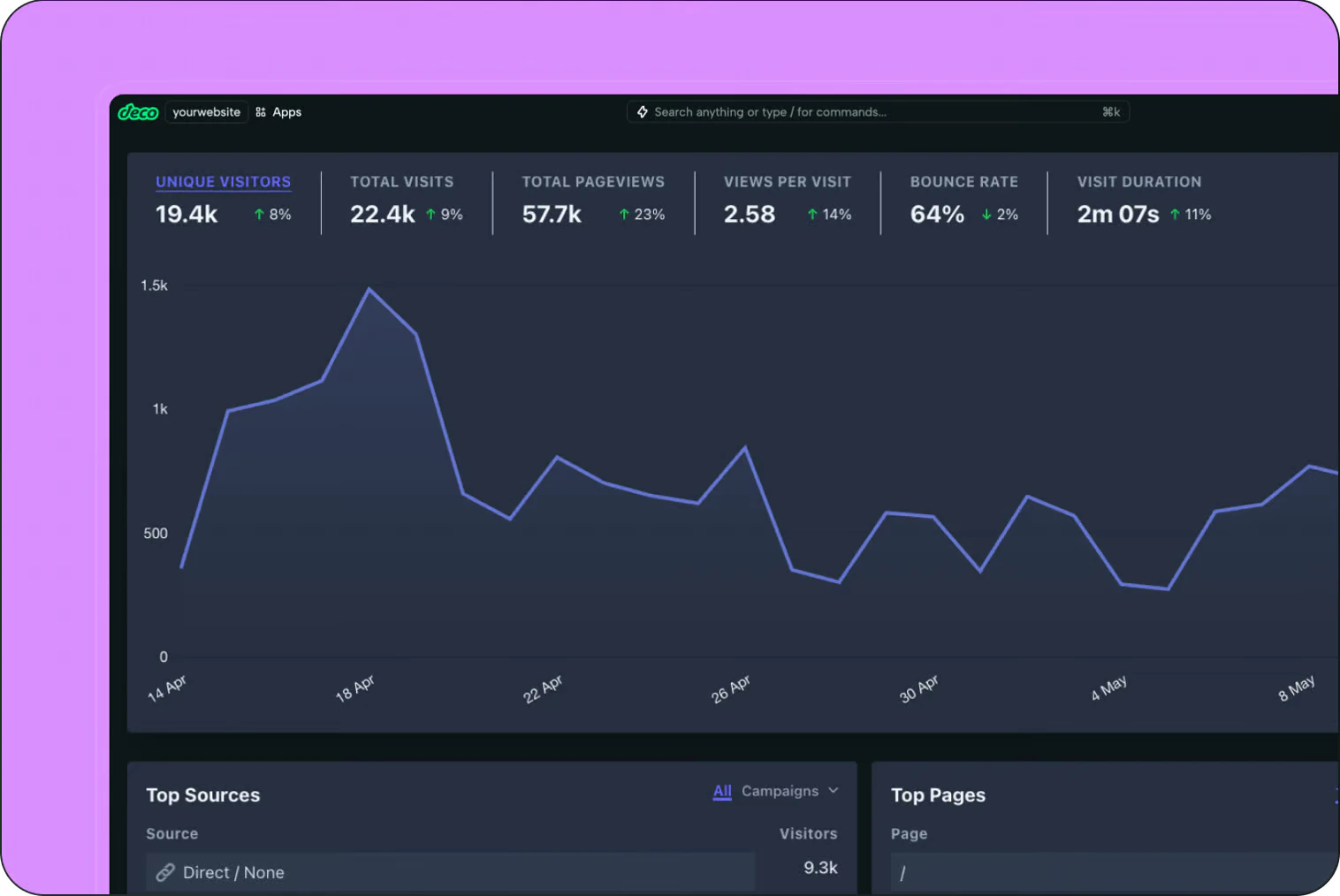Click the 18 Apr peak on the chart
Viewport: 1340px width, 896px height.
coord(369,289)
